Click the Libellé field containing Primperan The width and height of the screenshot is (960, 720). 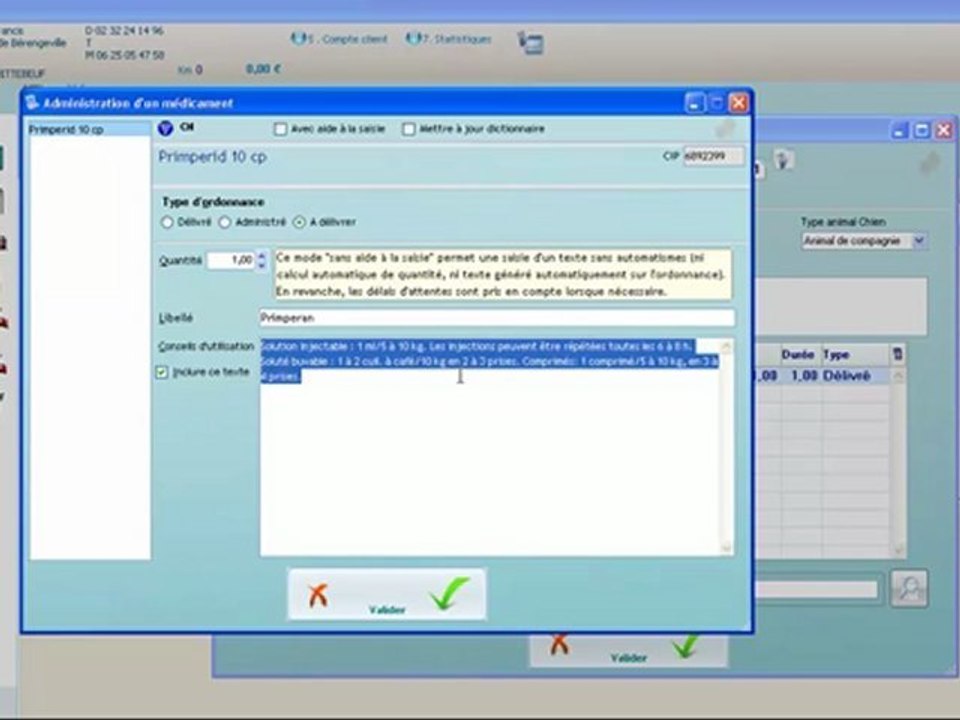point(497,318)
